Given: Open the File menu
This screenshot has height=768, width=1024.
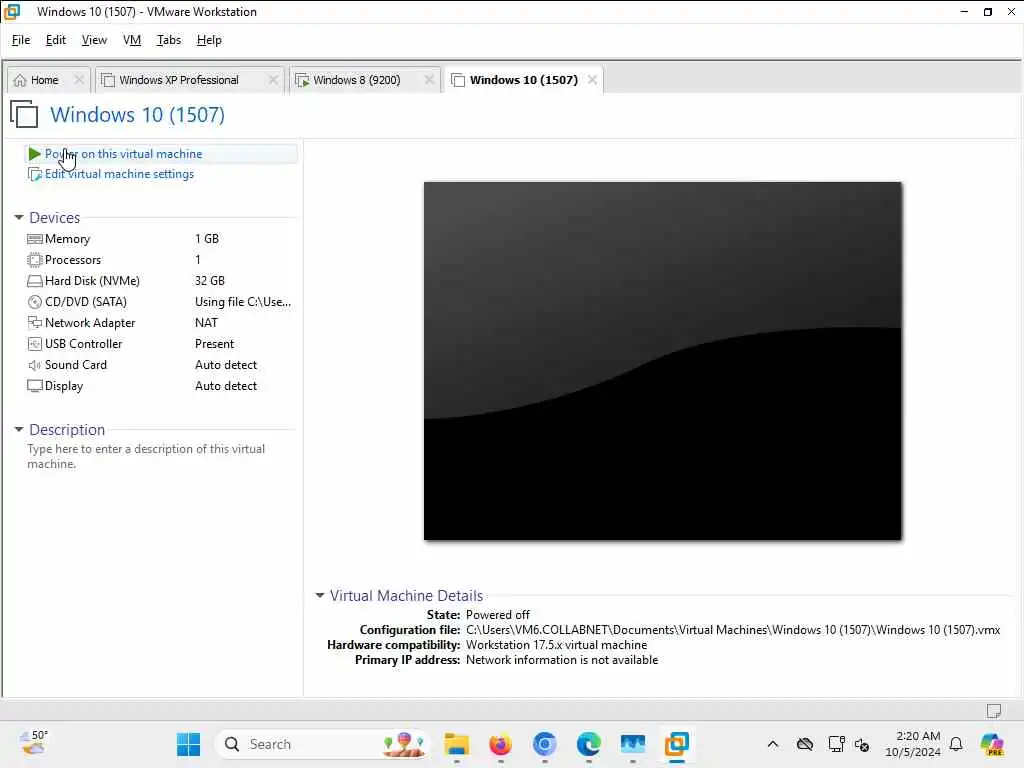Looking at the screenshot, I should pyautogui.click(x=21, y=40).
